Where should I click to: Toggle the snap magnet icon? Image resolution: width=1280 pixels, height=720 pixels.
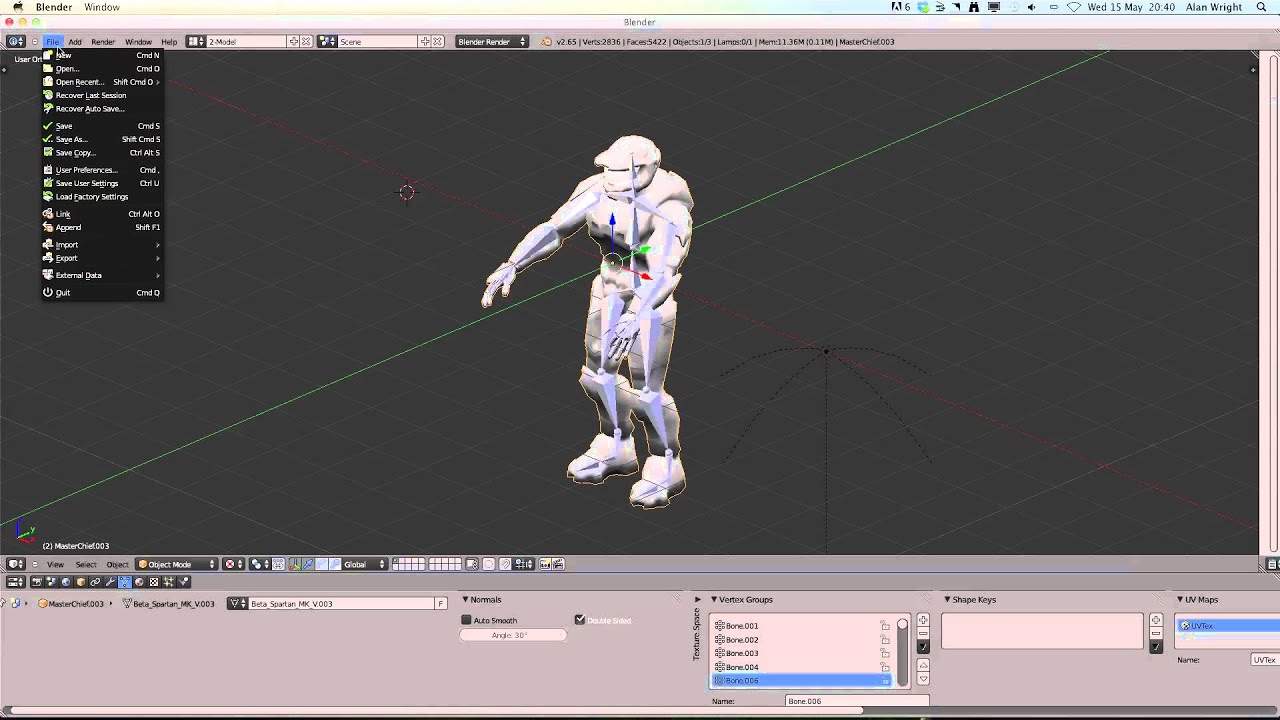(505, 564)
